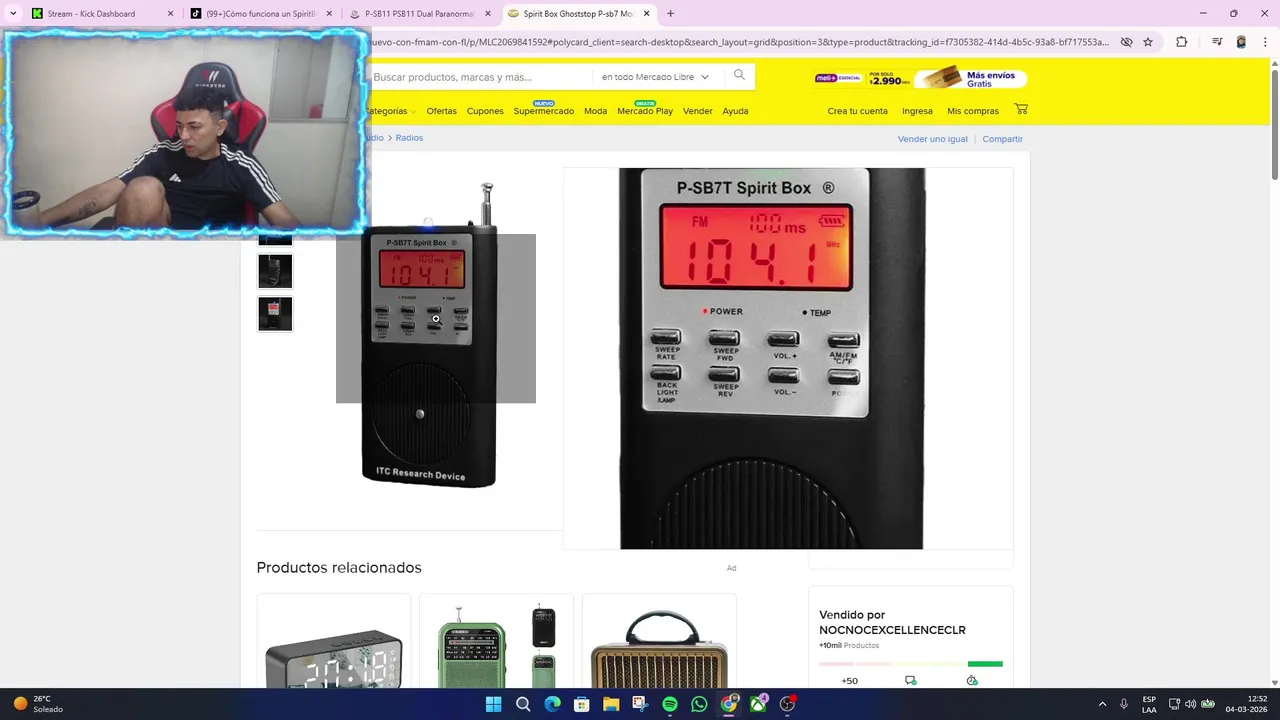Expand the 'en todo Mercado Libre' dropdown
Image resolution: width=1280 pixels, height=720 pixels.
(655, 77)
